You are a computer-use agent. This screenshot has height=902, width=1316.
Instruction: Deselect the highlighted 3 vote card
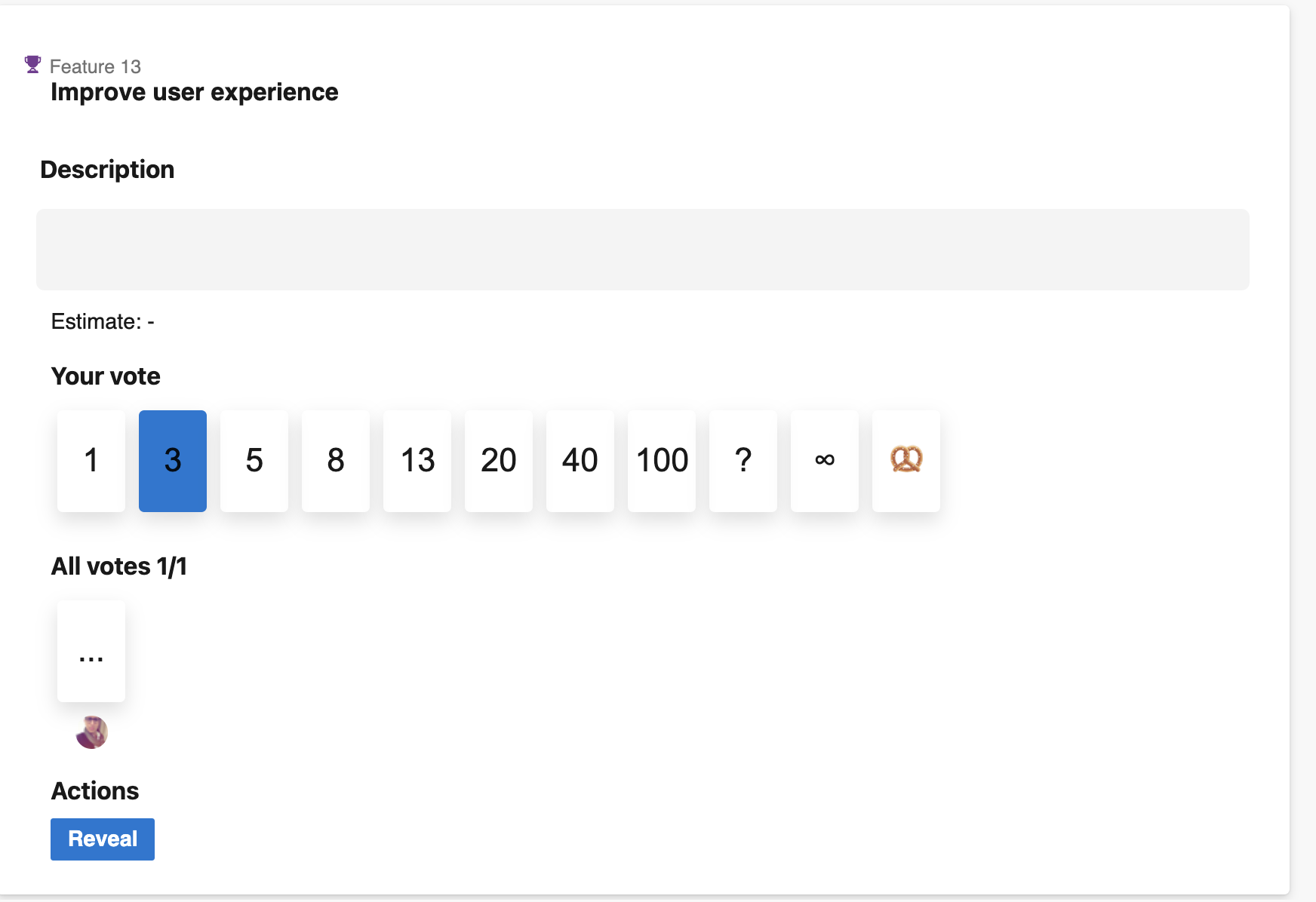coord(173,461)
